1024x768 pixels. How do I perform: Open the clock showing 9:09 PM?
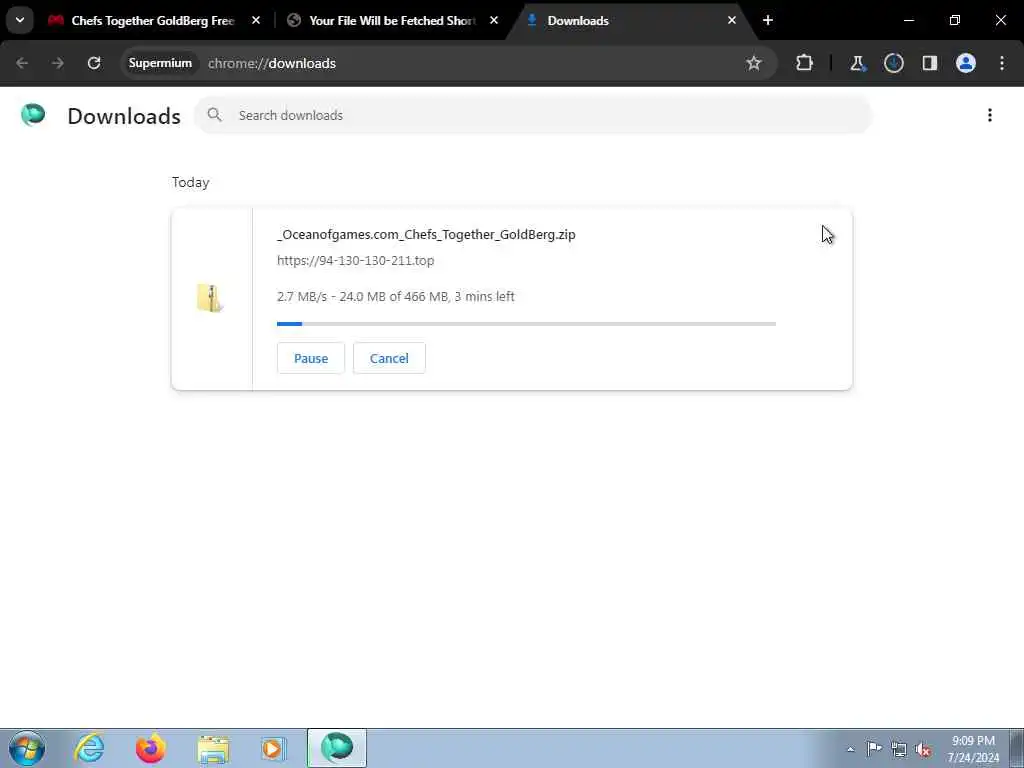(973, 749)
